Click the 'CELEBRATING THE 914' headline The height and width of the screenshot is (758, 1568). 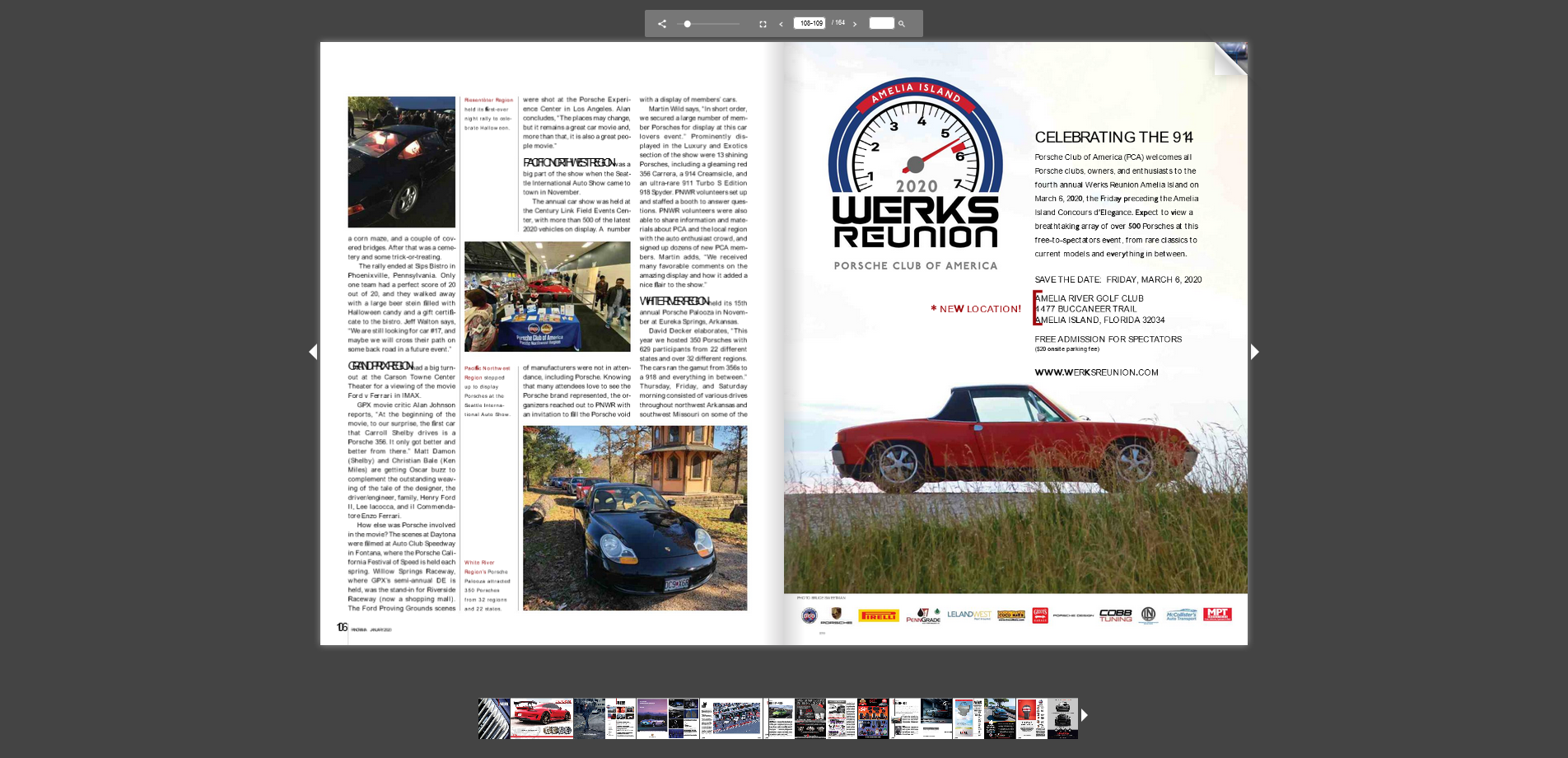(1113, 138)
